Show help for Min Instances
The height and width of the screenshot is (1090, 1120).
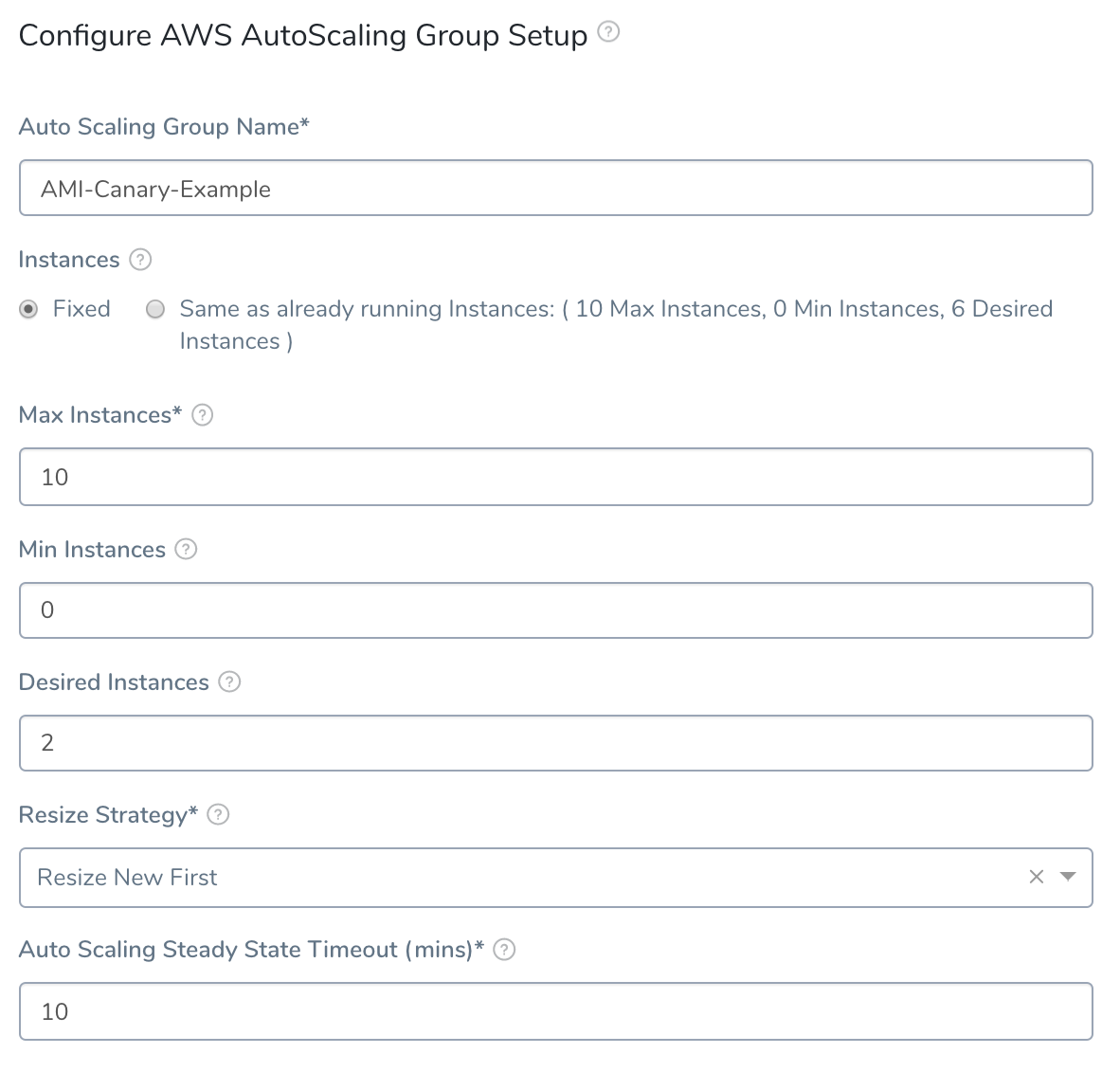pos(186,550)
